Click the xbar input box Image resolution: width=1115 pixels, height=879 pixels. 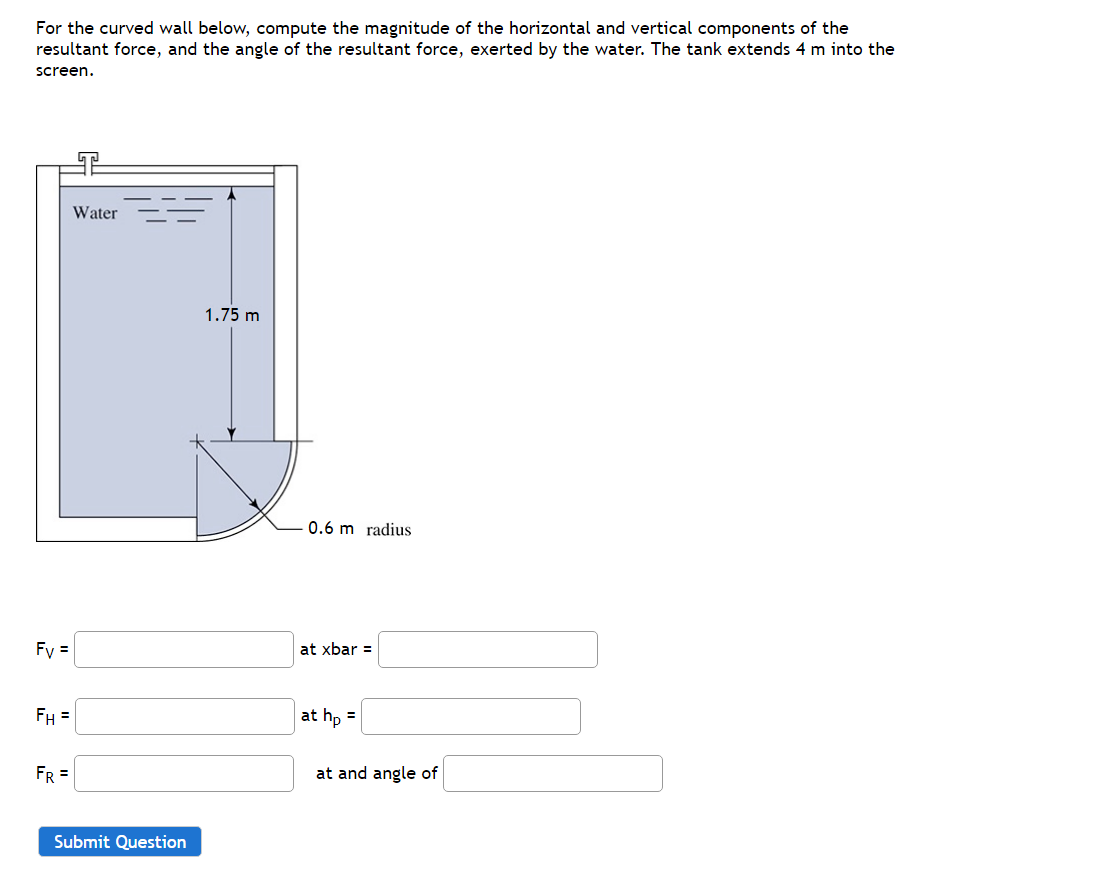pyautogui.click(x=487, y=649)
